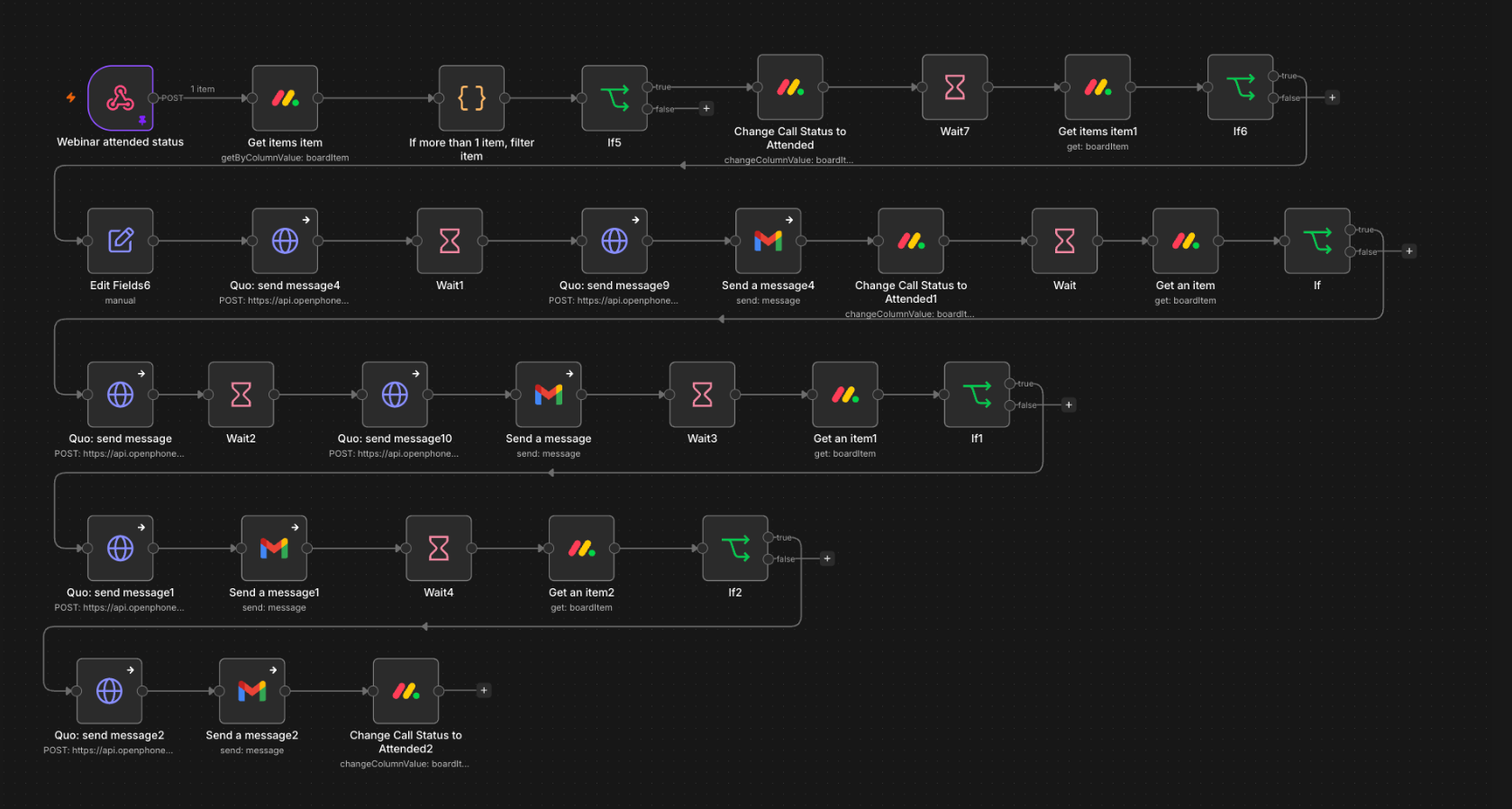1512x809 pixels.
Task: Open the Edit Fields6 node
Action: pos(120,241)
